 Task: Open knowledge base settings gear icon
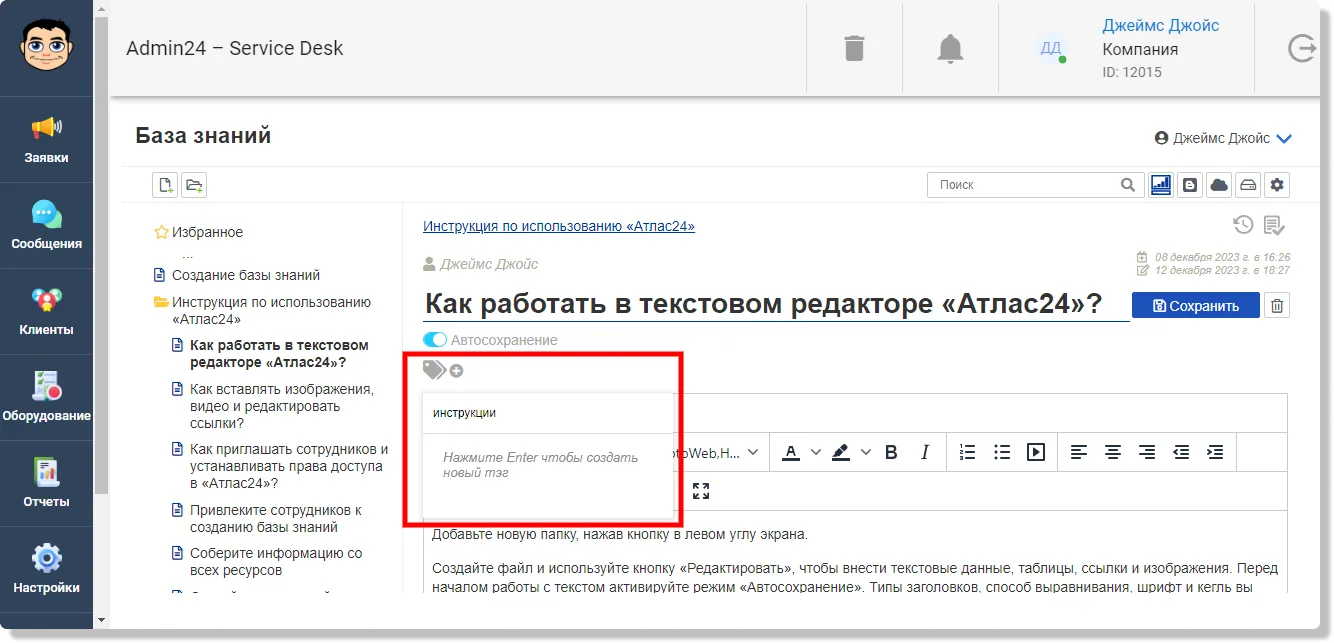[x=1277, y=185]
